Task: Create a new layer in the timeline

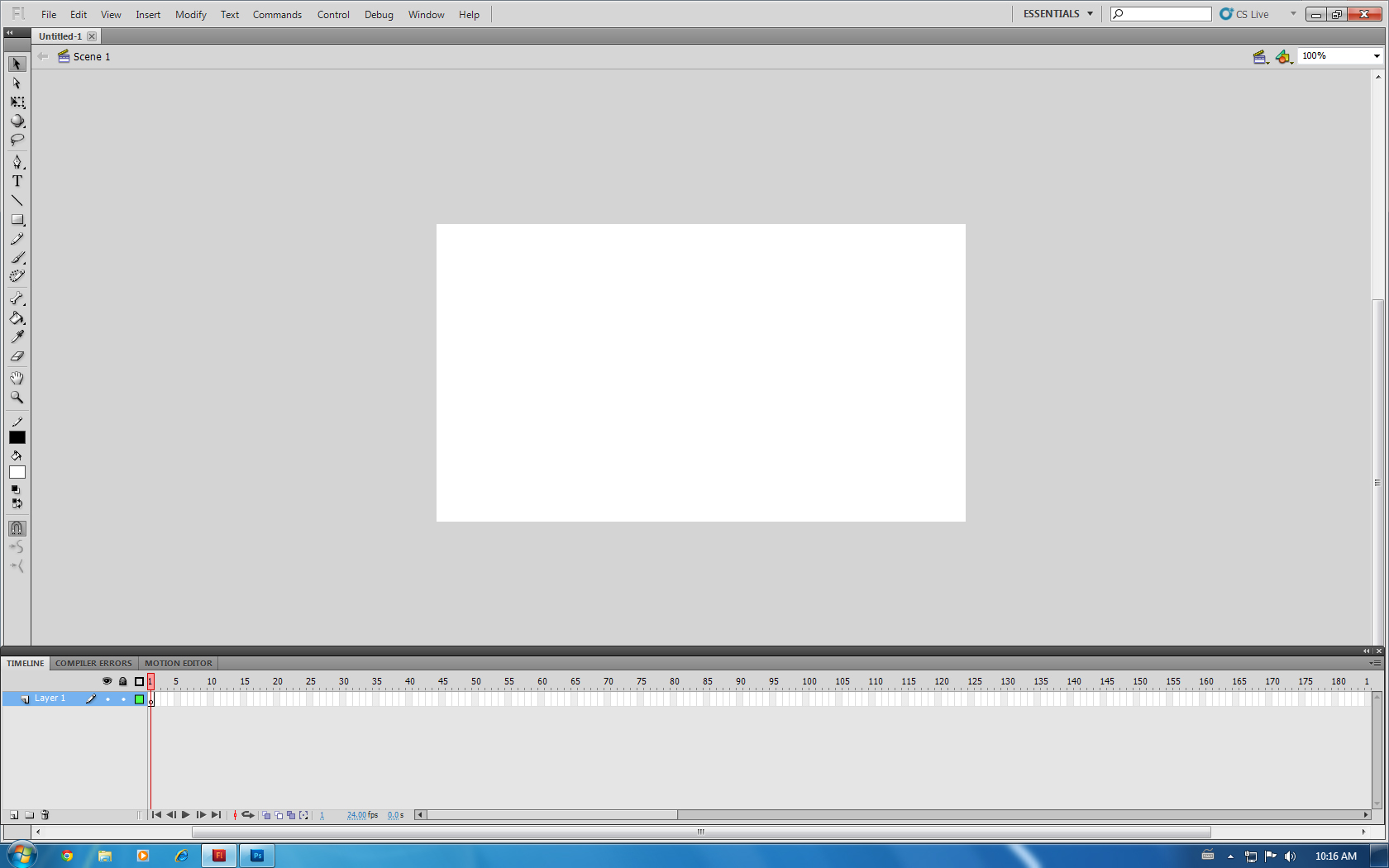Action: [13, 815]
